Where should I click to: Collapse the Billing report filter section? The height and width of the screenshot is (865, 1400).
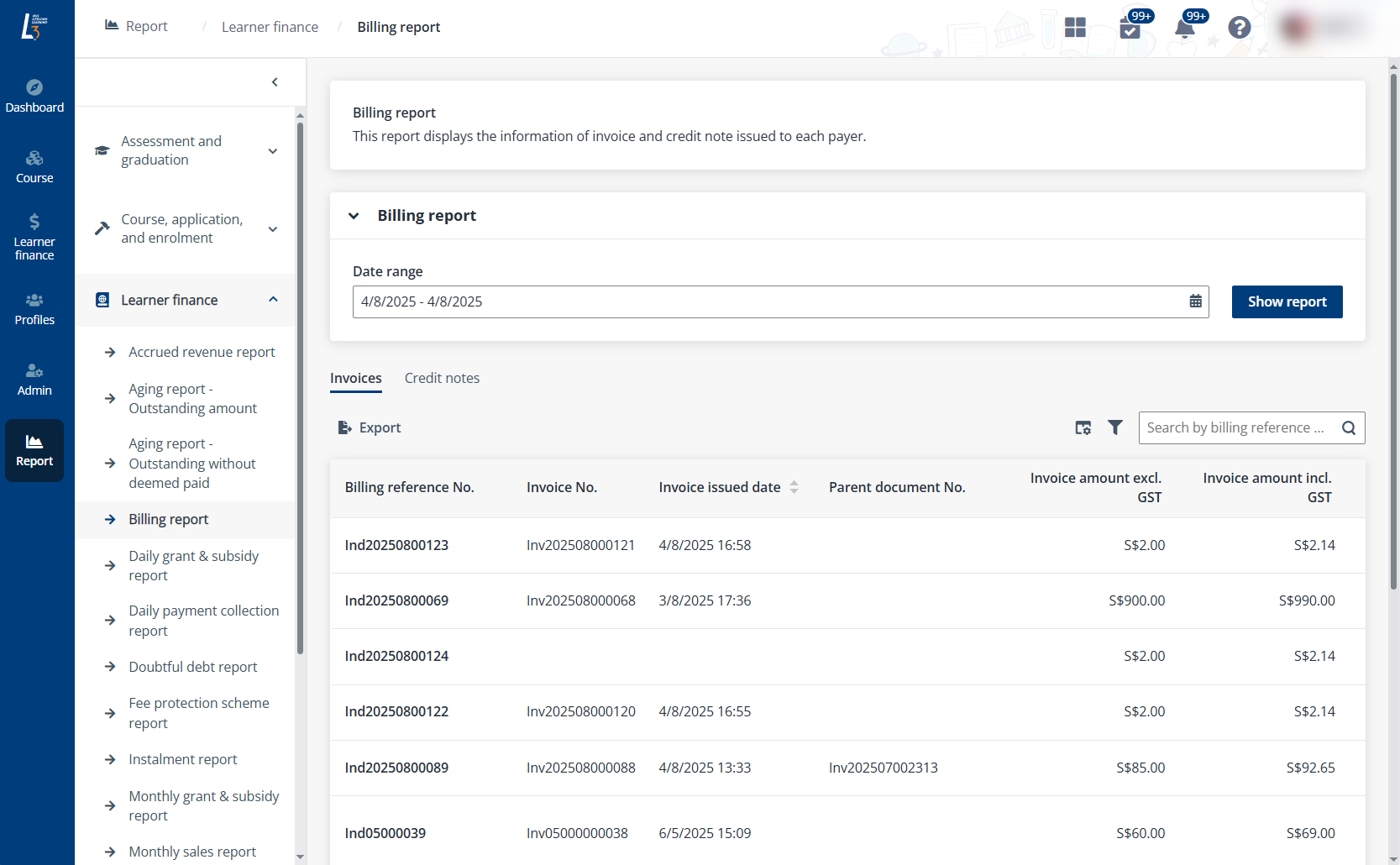point(354,216)
